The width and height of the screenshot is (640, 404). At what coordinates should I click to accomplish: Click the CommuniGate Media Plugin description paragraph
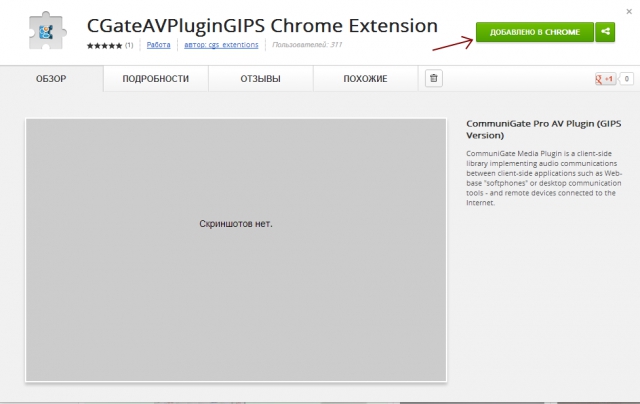coord(544,178)
